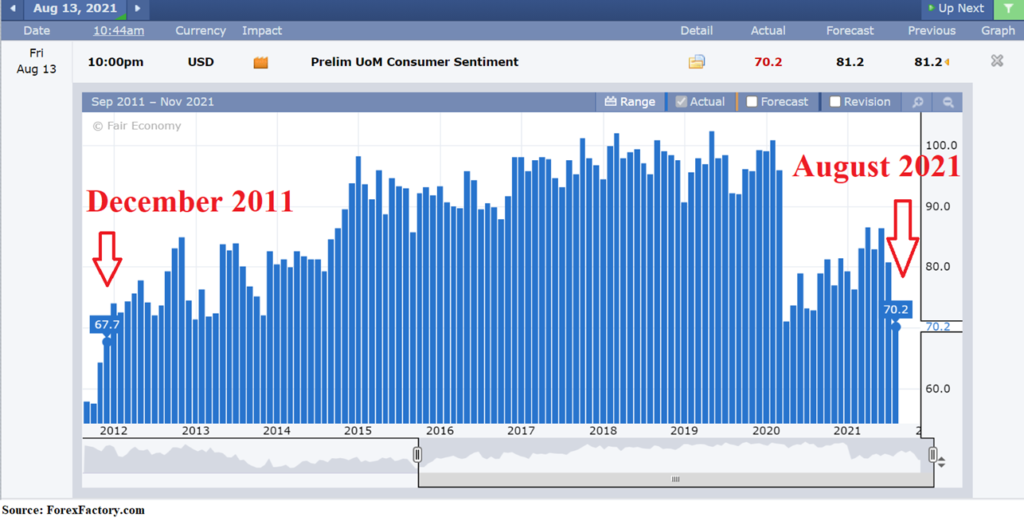Click the right range slider handle
The image size is (1024, 521).
click(933, 454)
